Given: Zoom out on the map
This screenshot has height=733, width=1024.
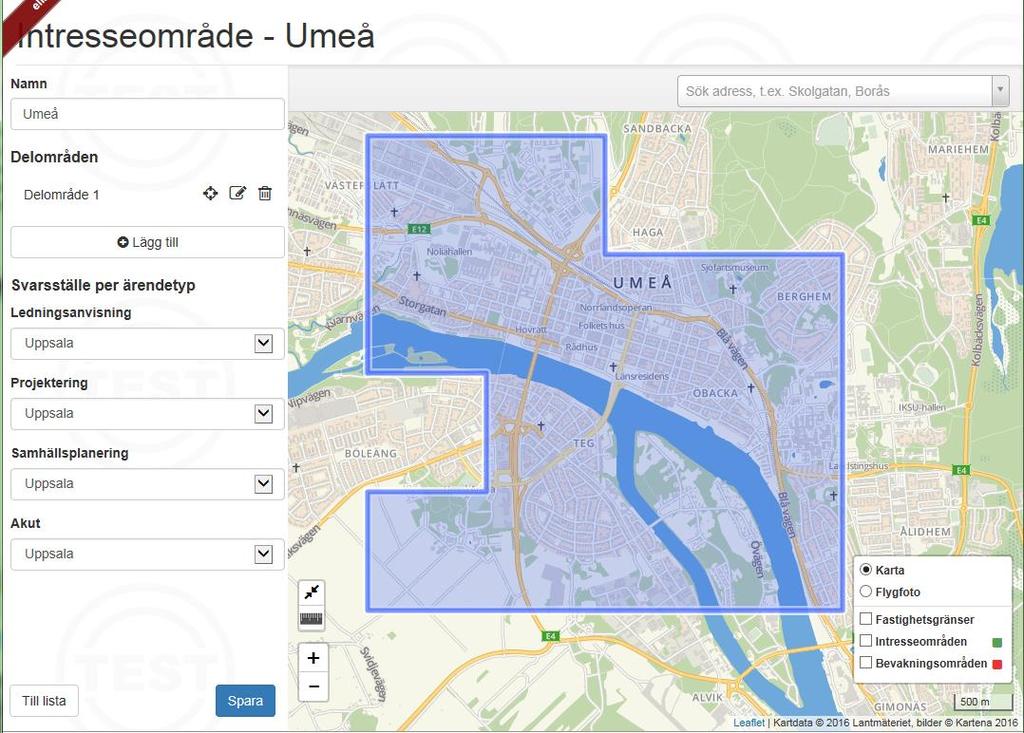Looking at the screenshot, I should pyautogui.click(x=313, y=687).
